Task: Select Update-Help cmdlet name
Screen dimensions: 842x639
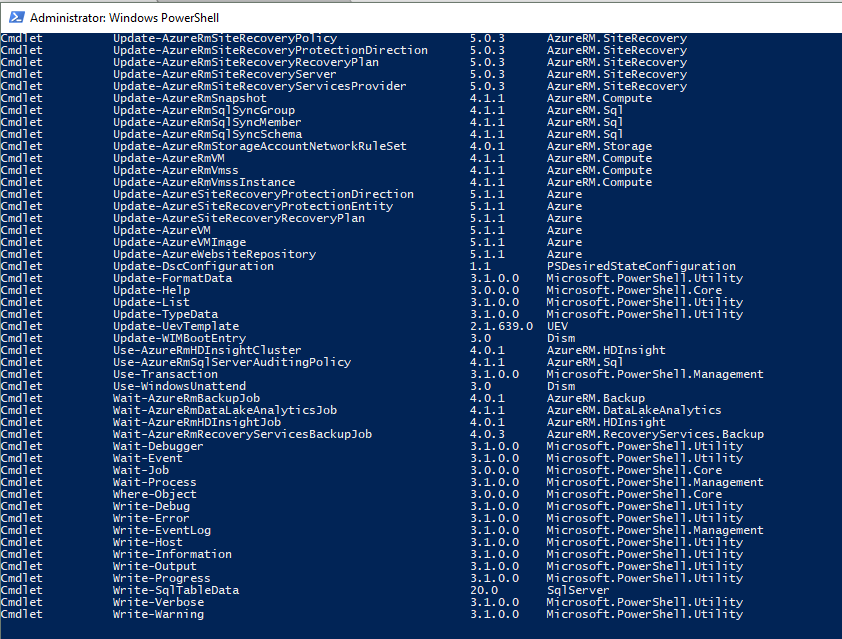Action: point(151,290)
